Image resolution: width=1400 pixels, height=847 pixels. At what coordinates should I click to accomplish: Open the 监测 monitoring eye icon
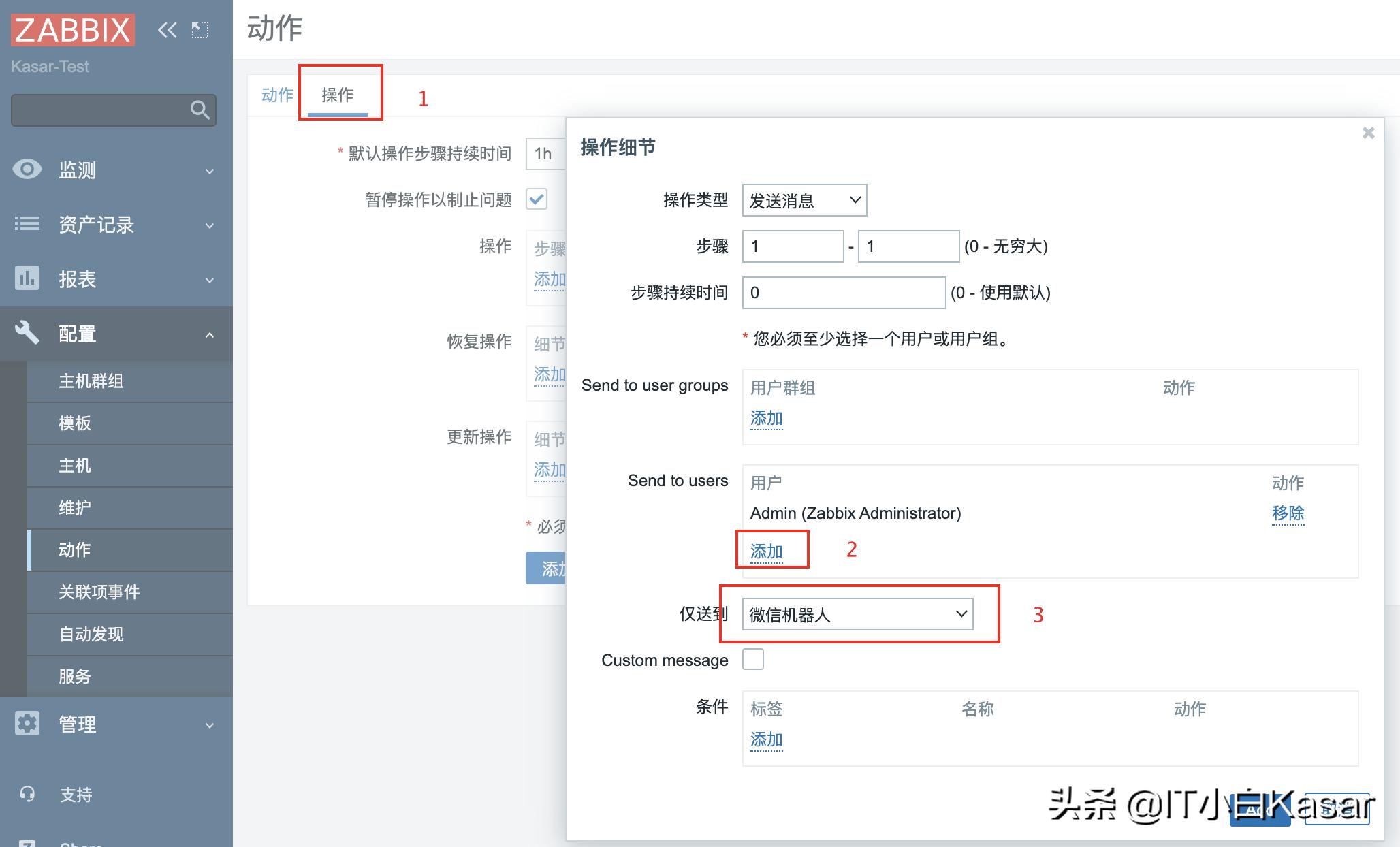tap(27, 170)
